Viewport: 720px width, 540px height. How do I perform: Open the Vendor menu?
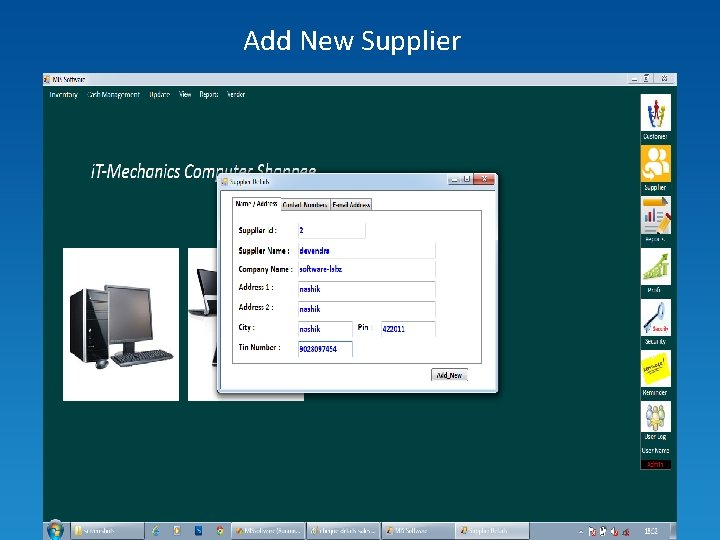(236, 95)
